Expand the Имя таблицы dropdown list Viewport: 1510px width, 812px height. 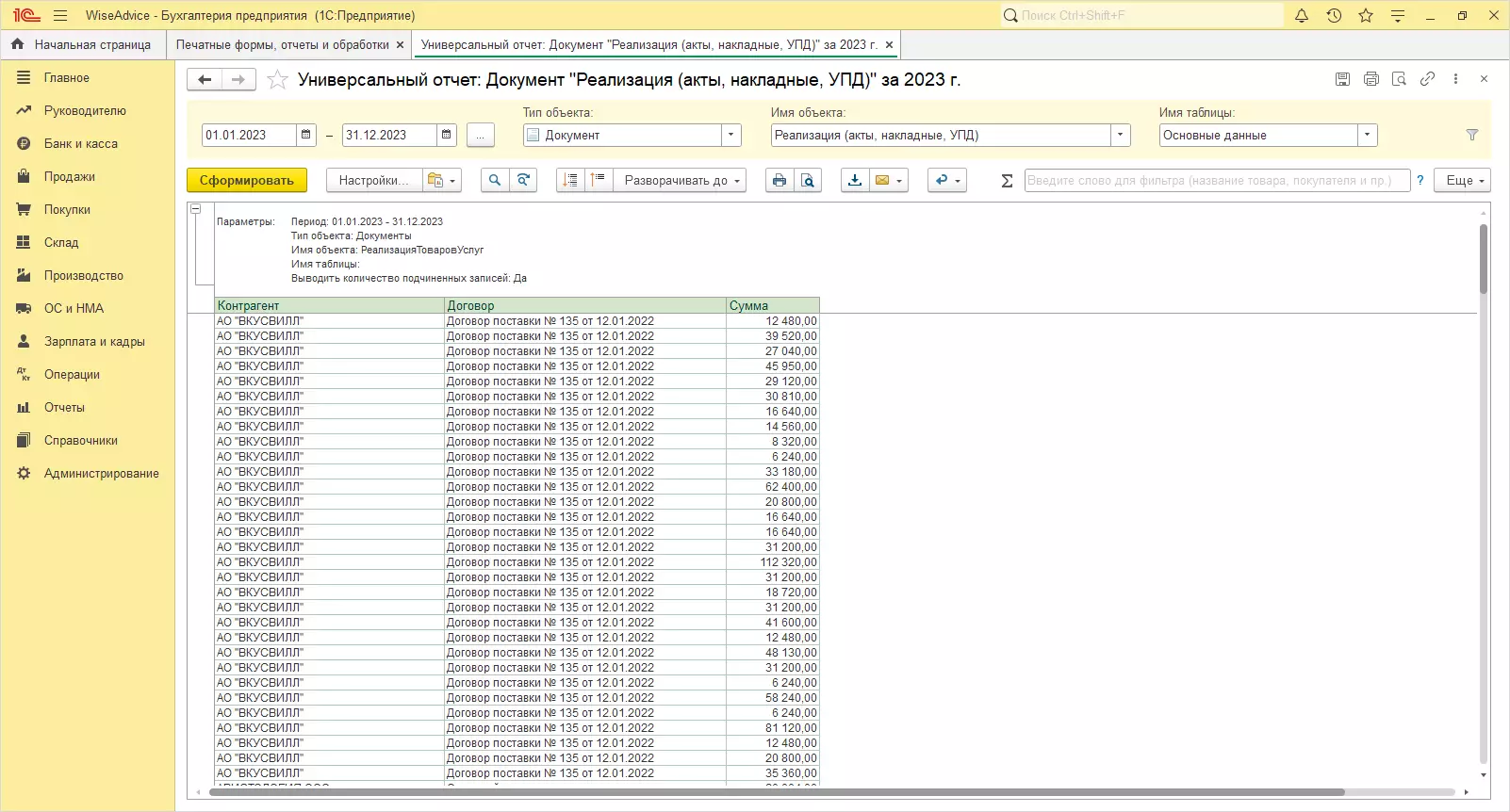(1367, 136)
